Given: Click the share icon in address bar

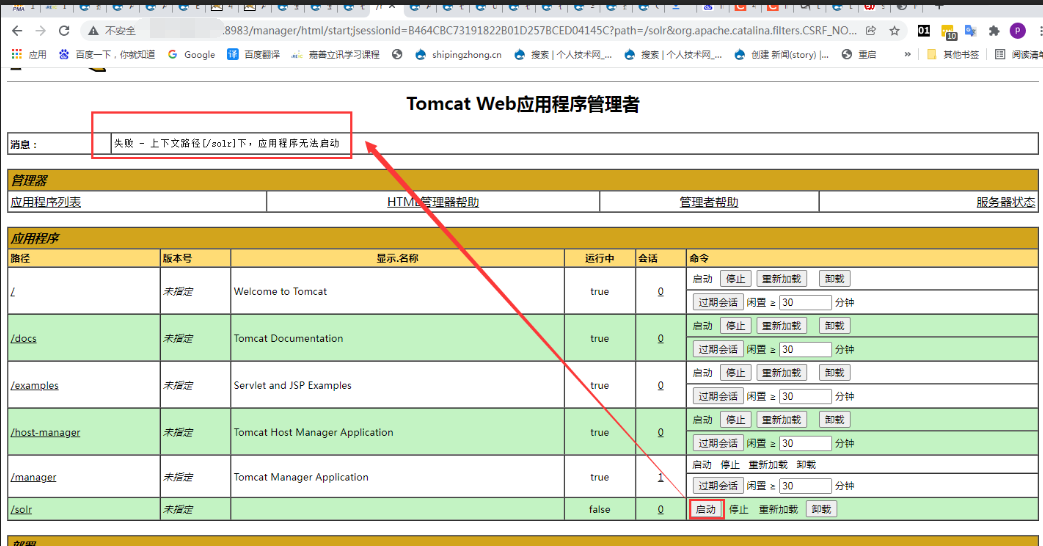Looking at the screenshot, I should tap(871, 31).
